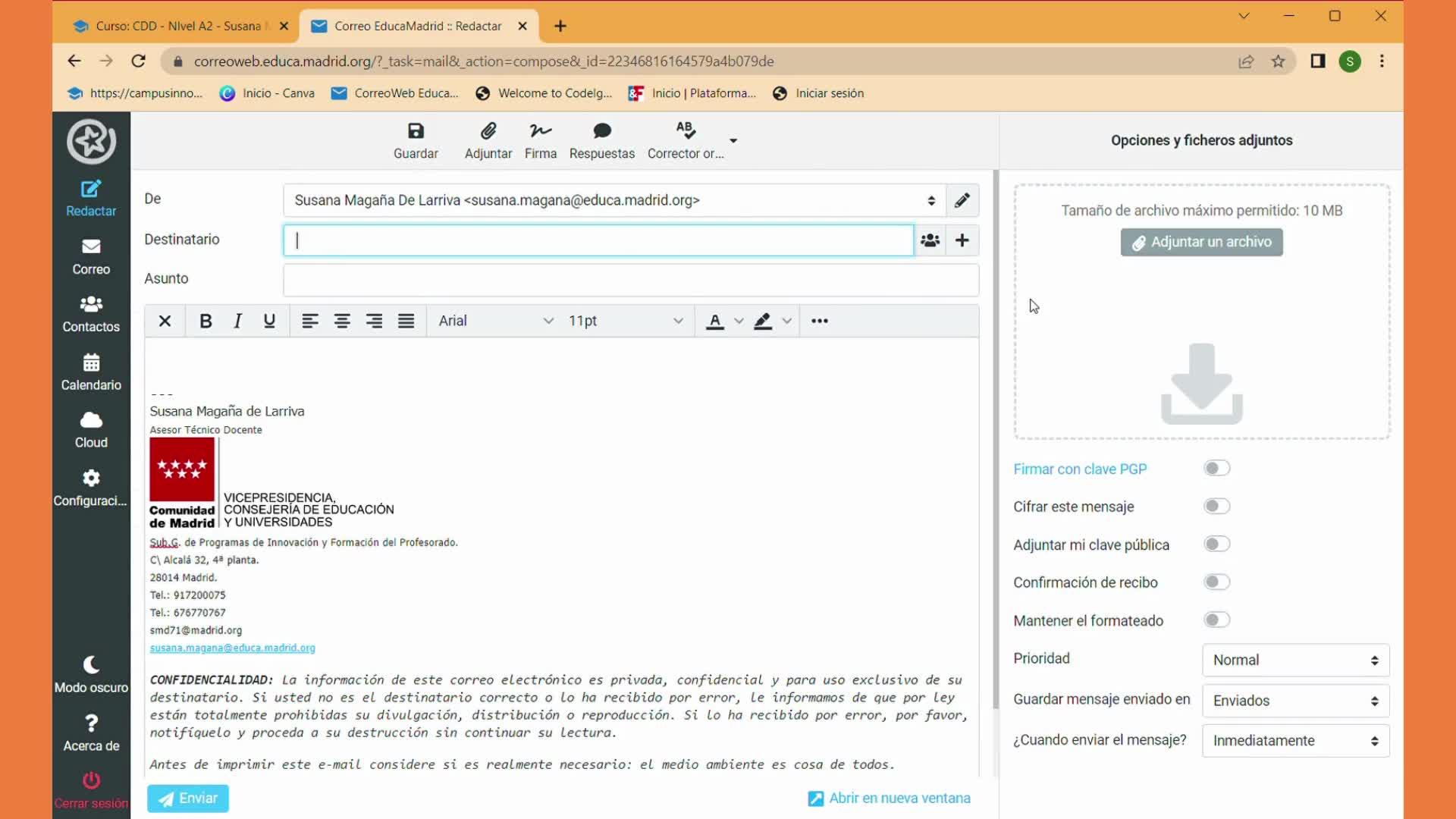Open Respuestas canned responses
The image size is (1456, 819).
point(601,132)
